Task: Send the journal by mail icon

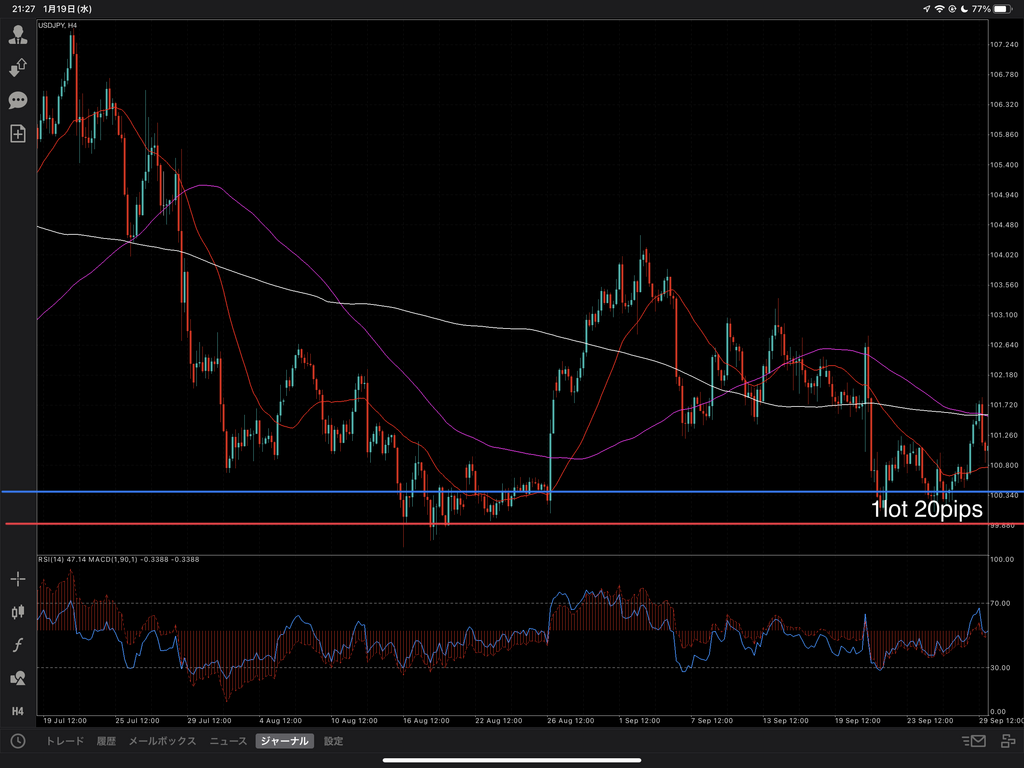Action: coord(974,741)
